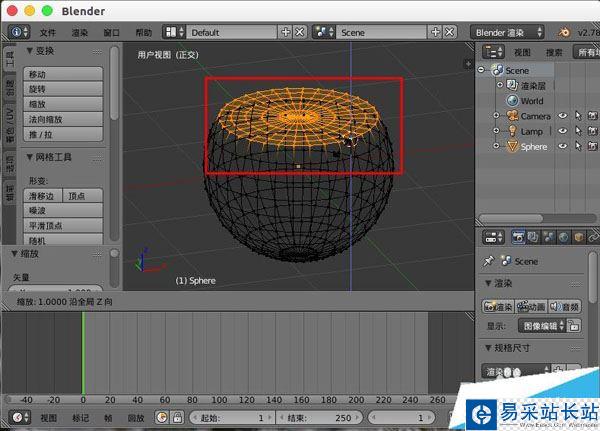Toggle Sphere visibility eye icon
Viewport: 600px width, 431px height.
[562, 146]
